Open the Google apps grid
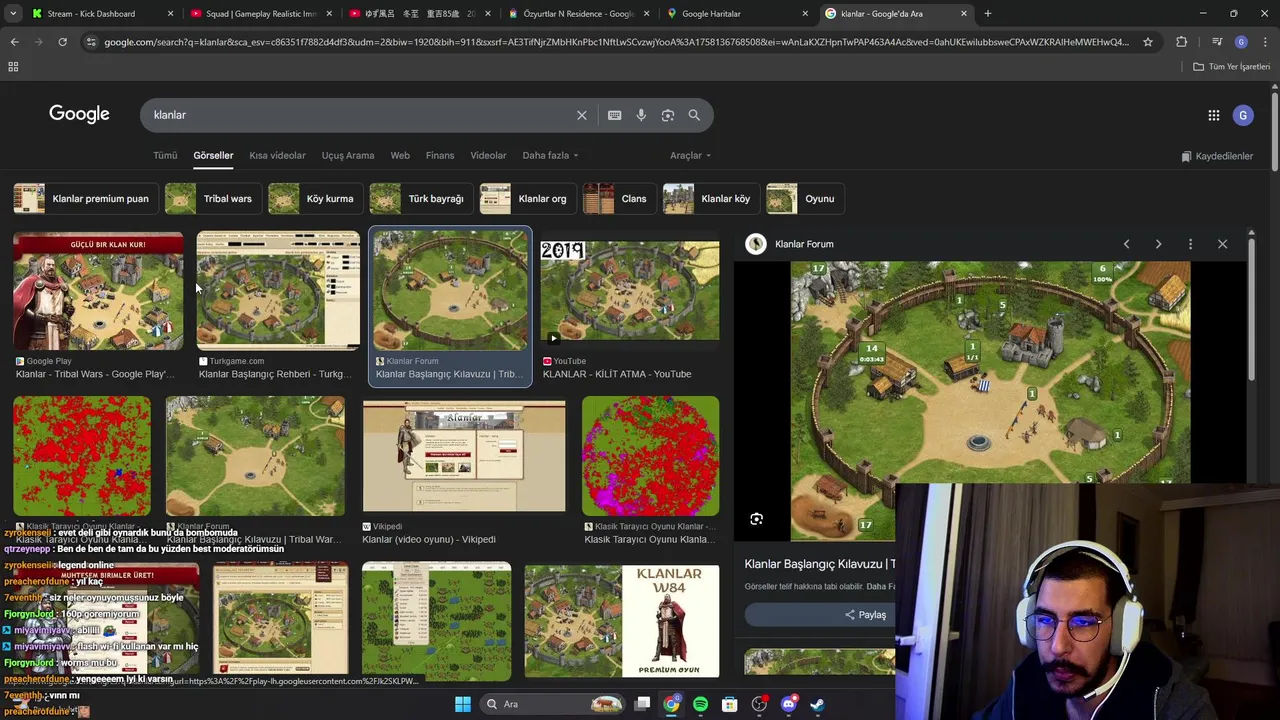The image size is (1280, 720). [x=1214, y=115]
